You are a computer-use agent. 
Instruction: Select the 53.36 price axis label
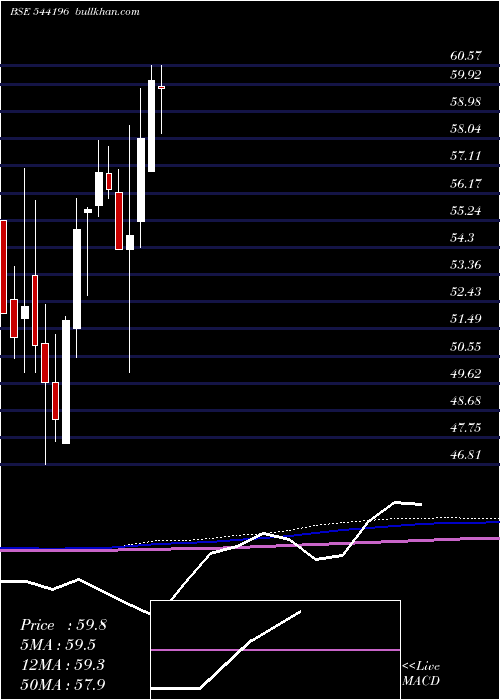pos(466,265)
